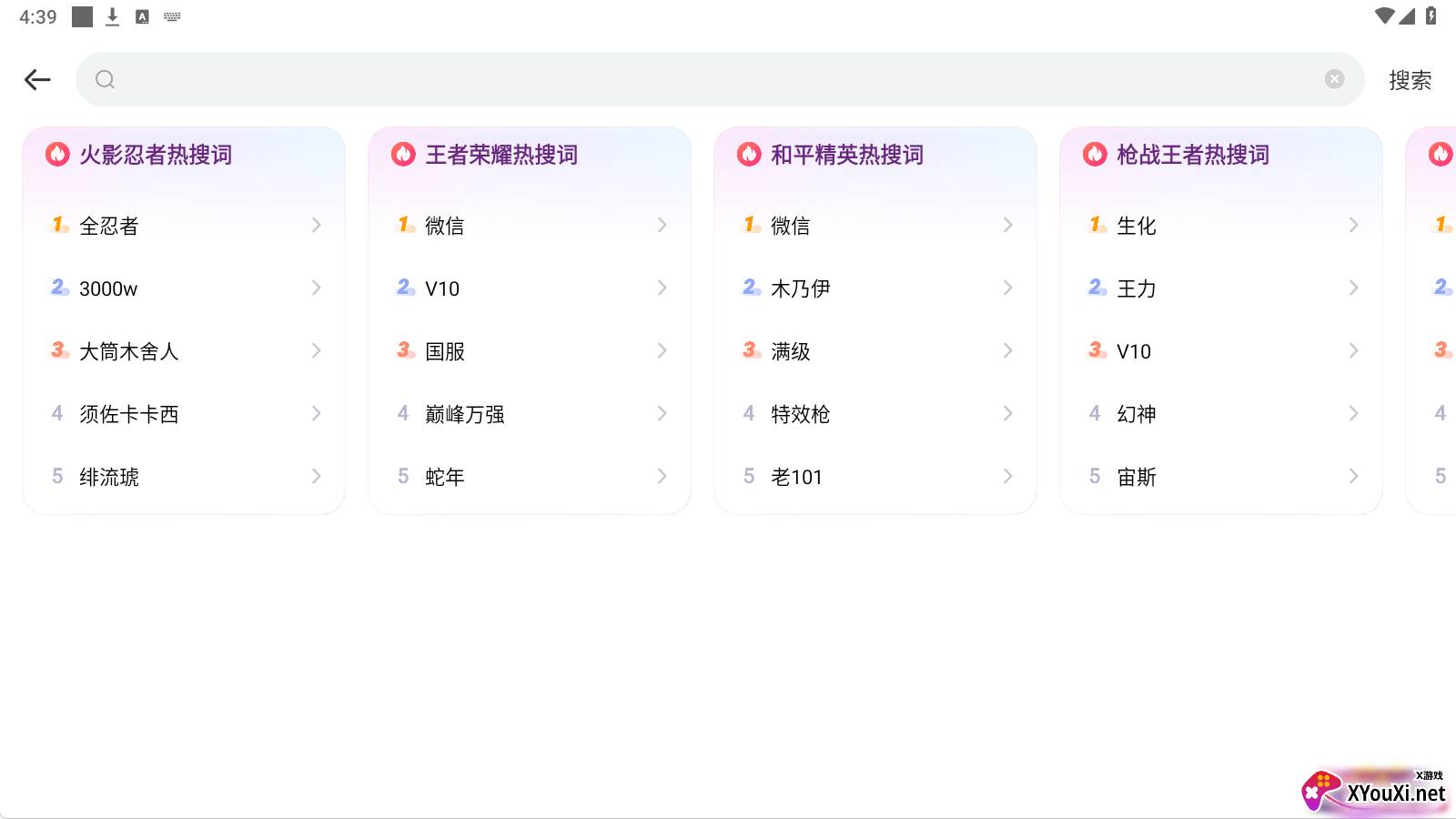Tap the back arrow icon
1456x819 pixels.
[37, 80]
